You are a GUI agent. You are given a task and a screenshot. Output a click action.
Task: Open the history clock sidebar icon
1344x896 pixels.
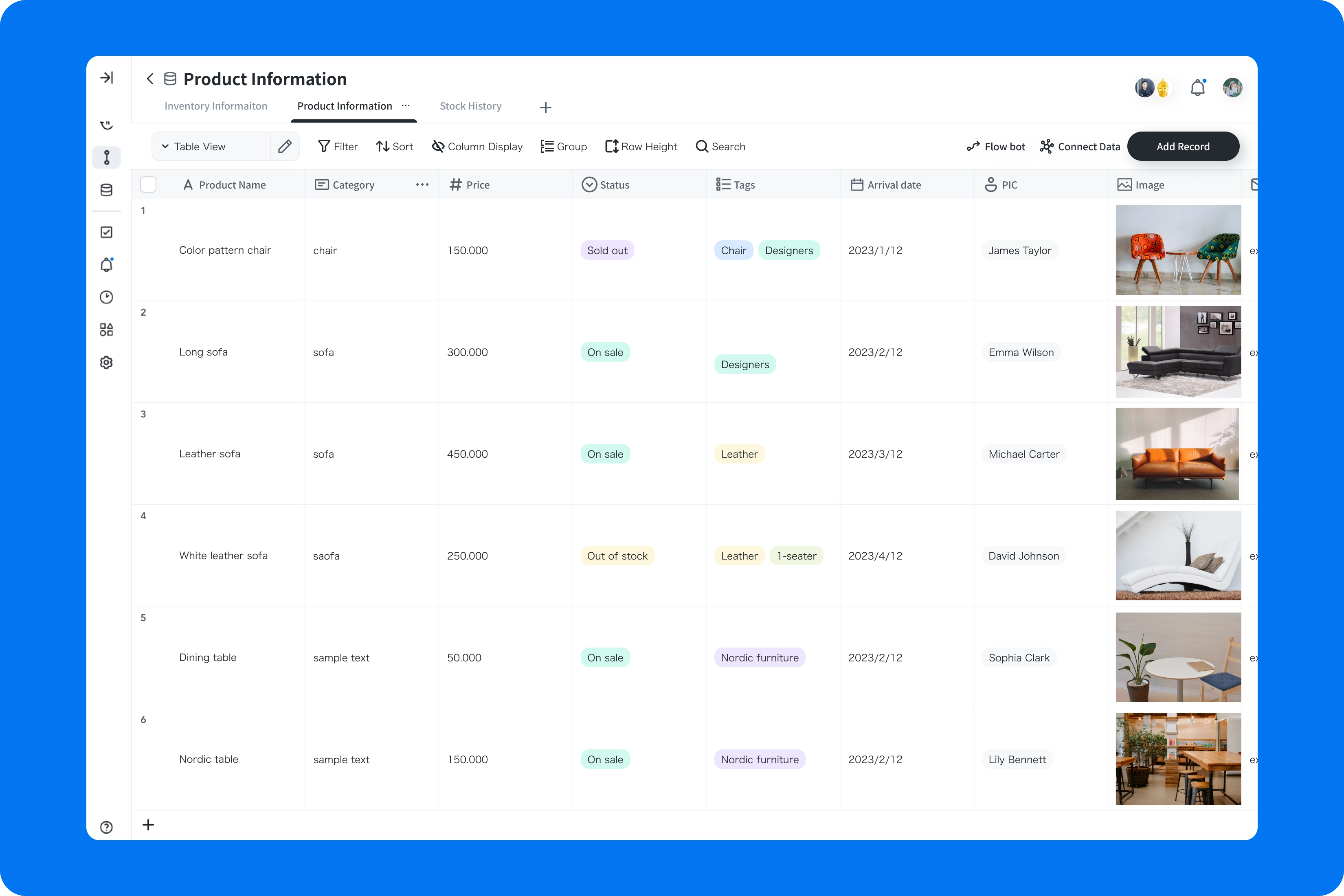(x=106, y=297)
